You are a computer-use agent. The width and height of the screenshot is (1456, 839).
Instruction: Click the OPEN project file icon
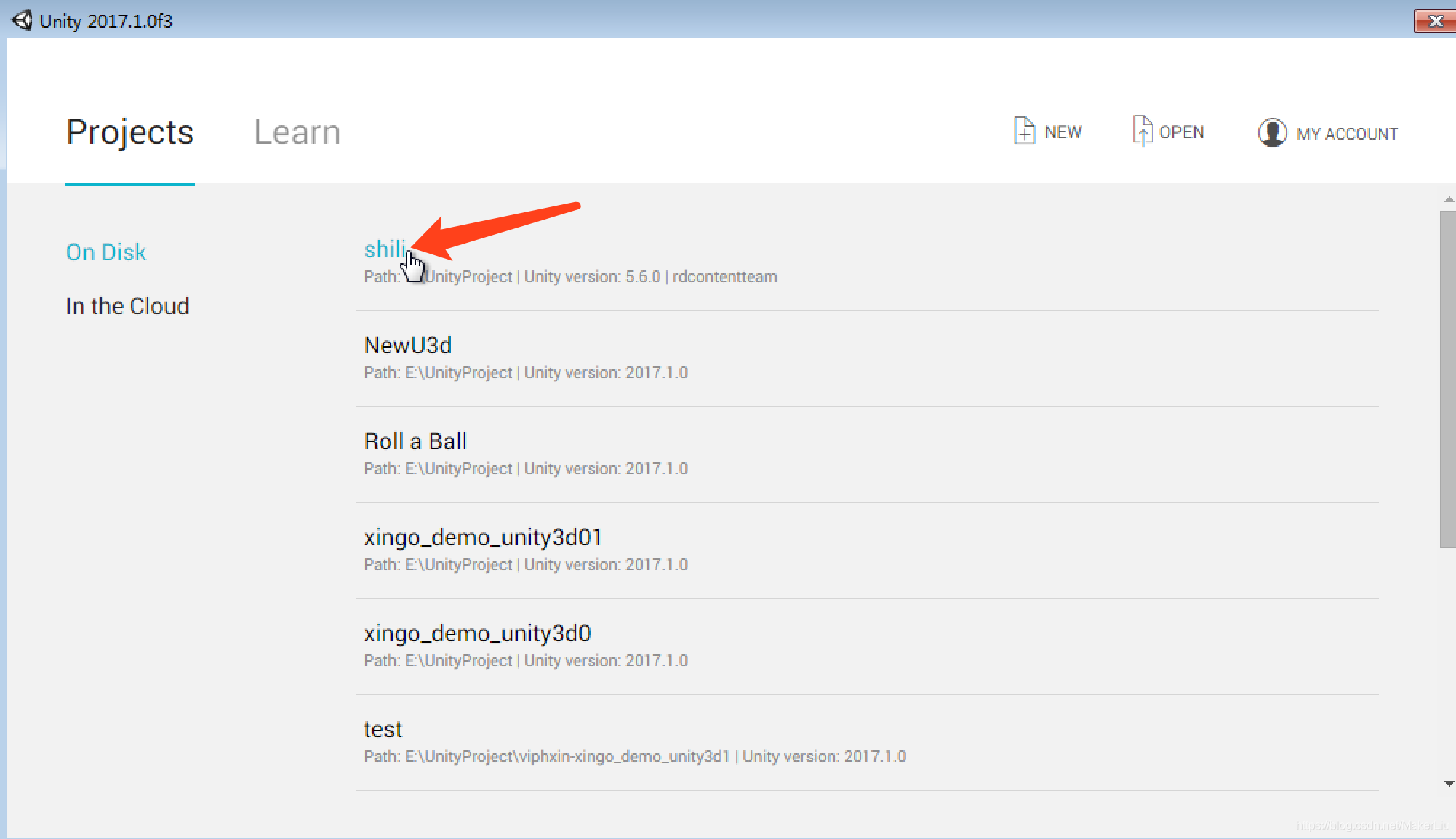[x=1142, y=131]
